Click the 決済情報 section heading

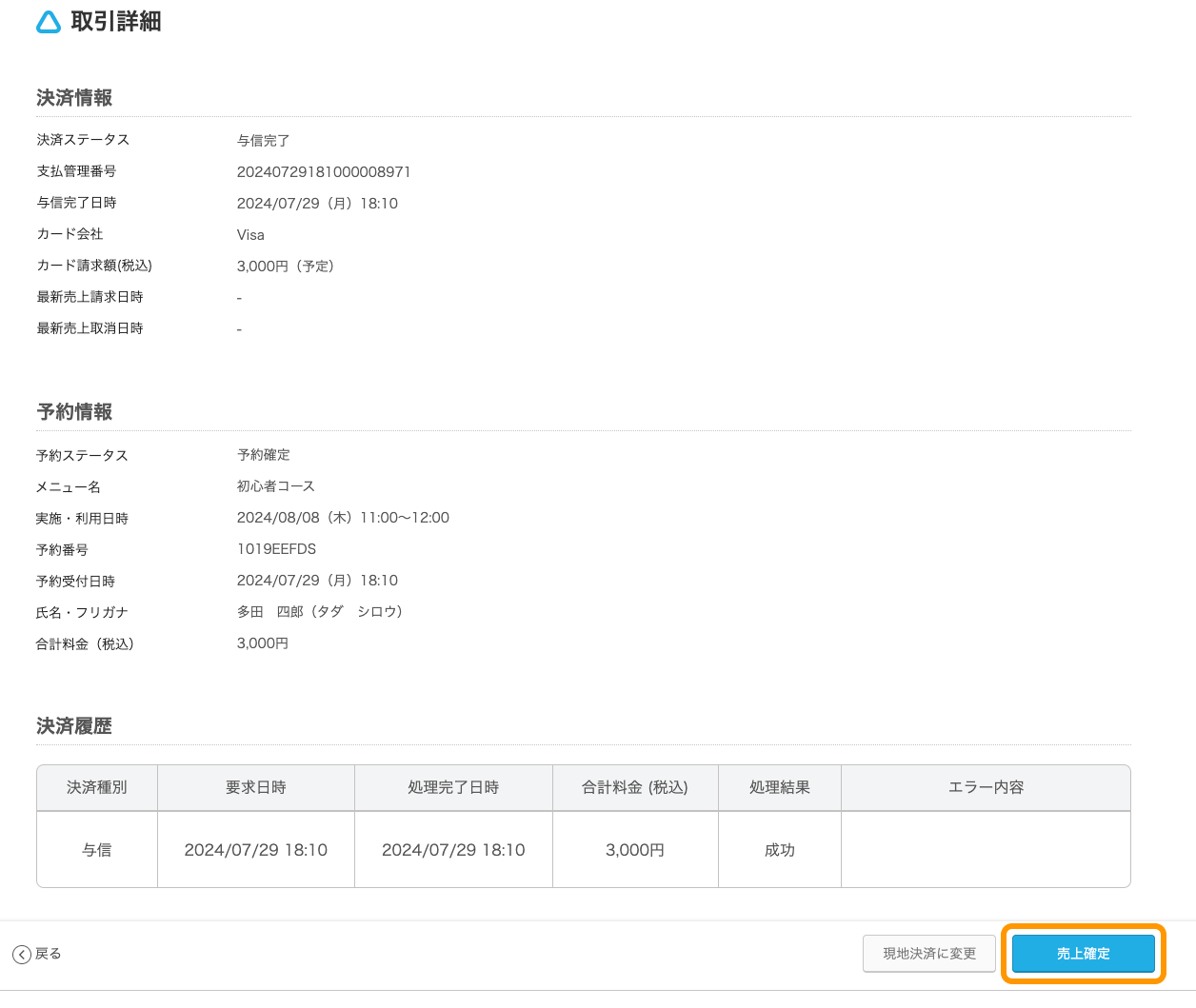click(x=74, y=98)
